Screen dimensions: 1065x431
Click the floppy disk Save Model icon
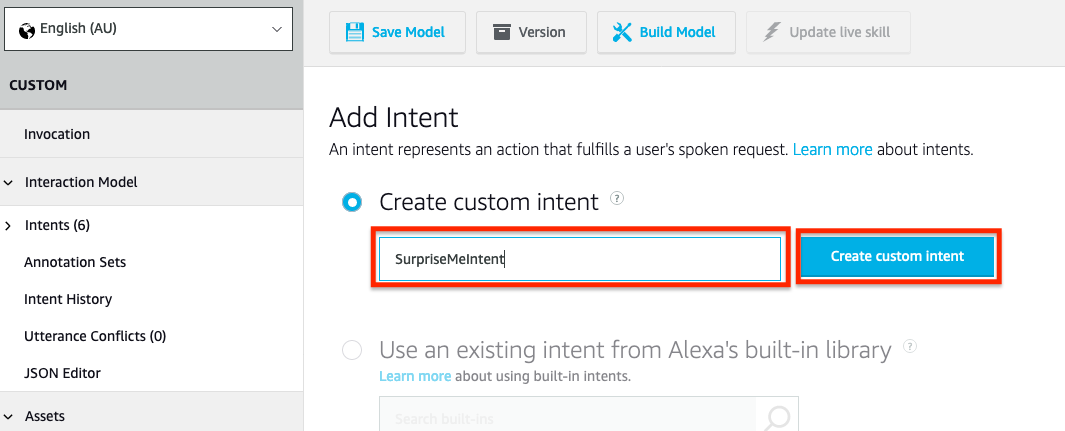click(355, 32)
